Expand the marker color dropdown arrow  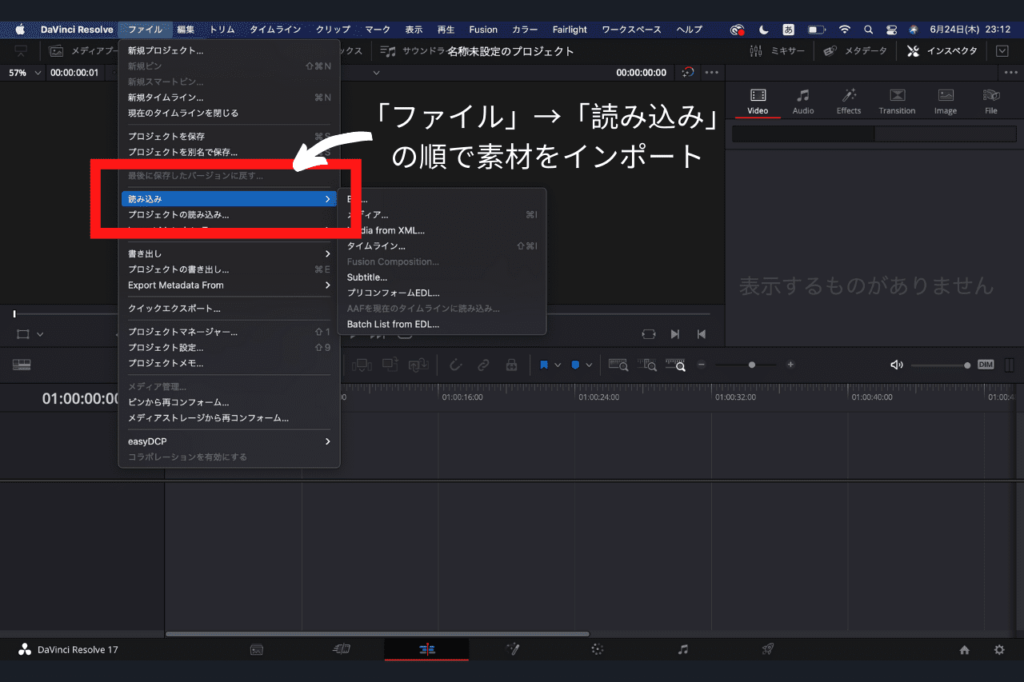[x=589, y=365]
